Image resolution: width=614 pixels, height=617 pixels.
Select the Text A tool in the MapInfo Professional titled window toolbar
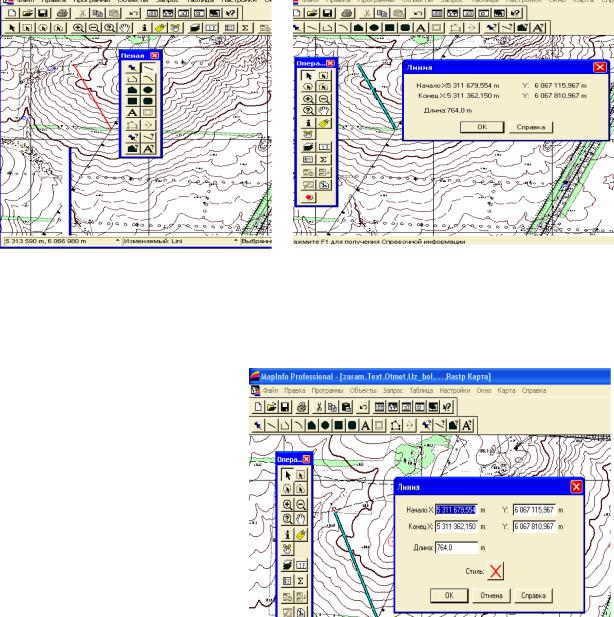(365, 425)
